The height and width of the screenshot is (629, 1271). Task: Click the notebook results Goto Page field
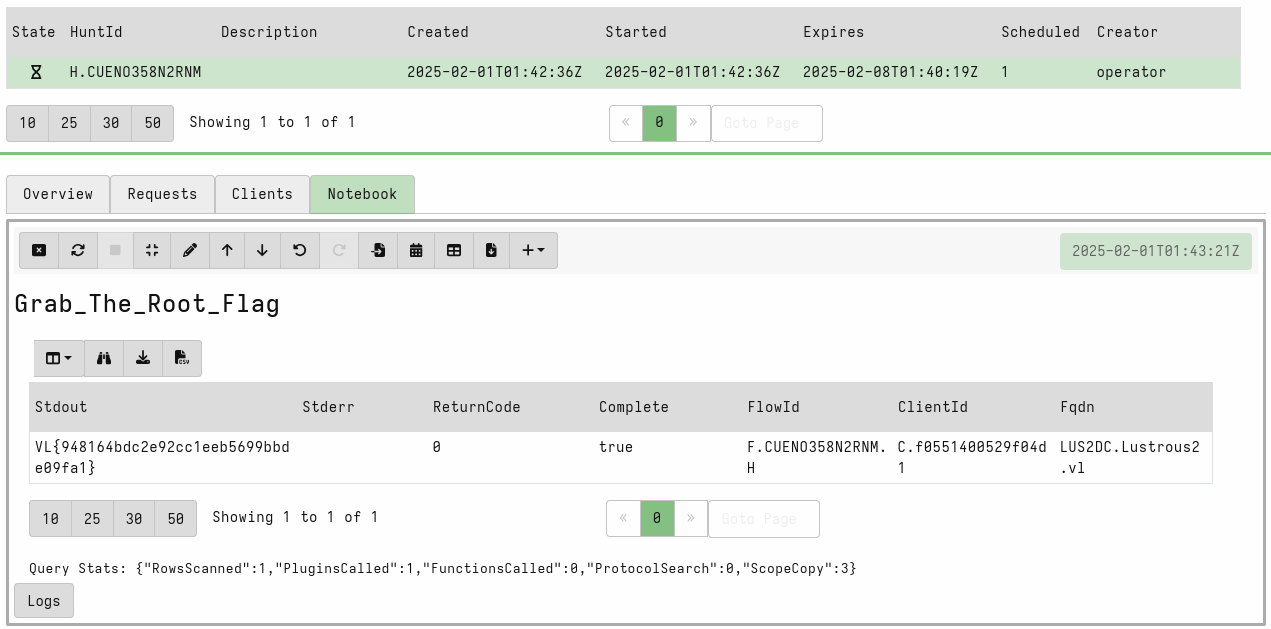point(764,518)
